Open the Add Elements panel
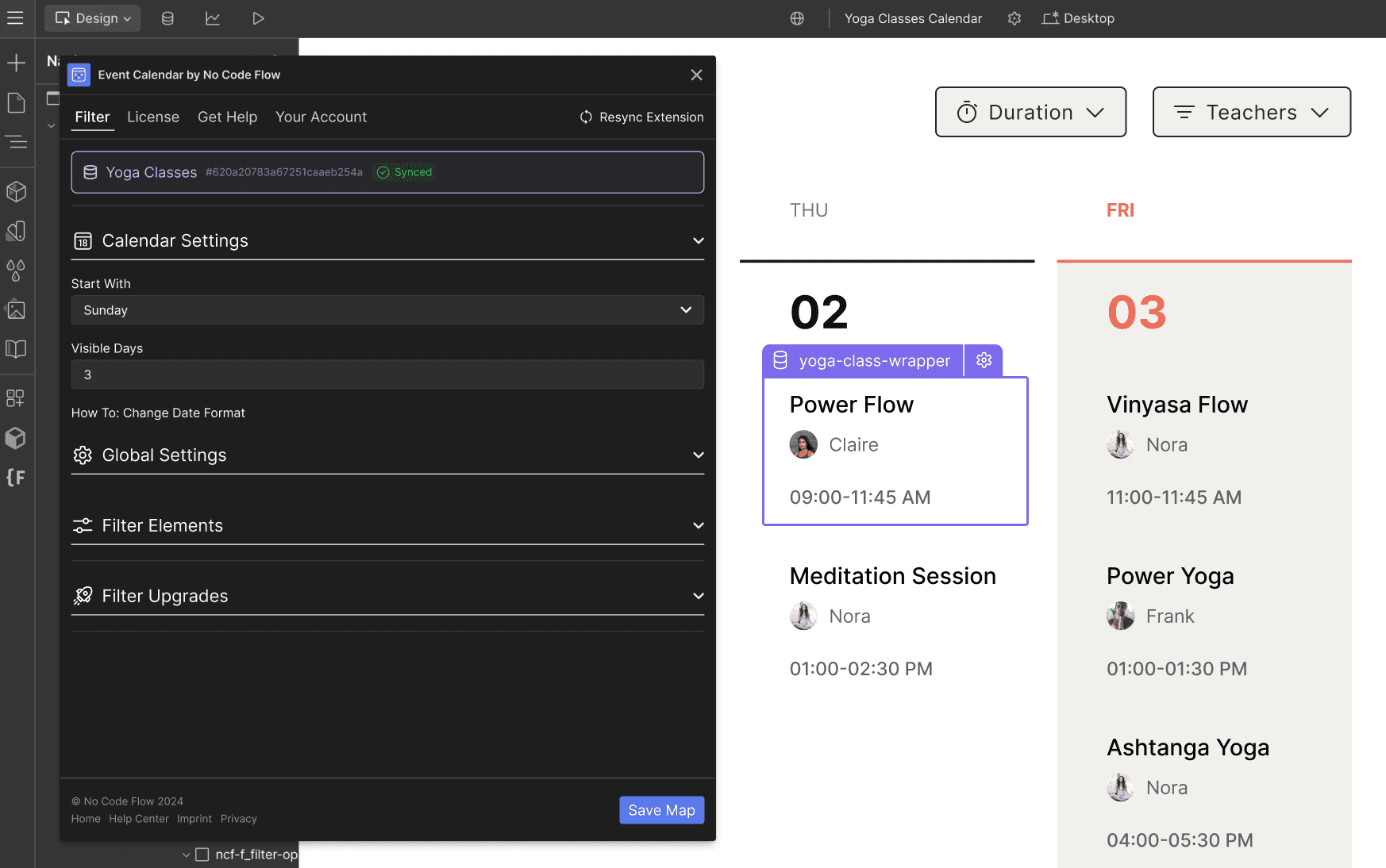The height and width of the screenshot is (868, 1386). tap(16, 63)
